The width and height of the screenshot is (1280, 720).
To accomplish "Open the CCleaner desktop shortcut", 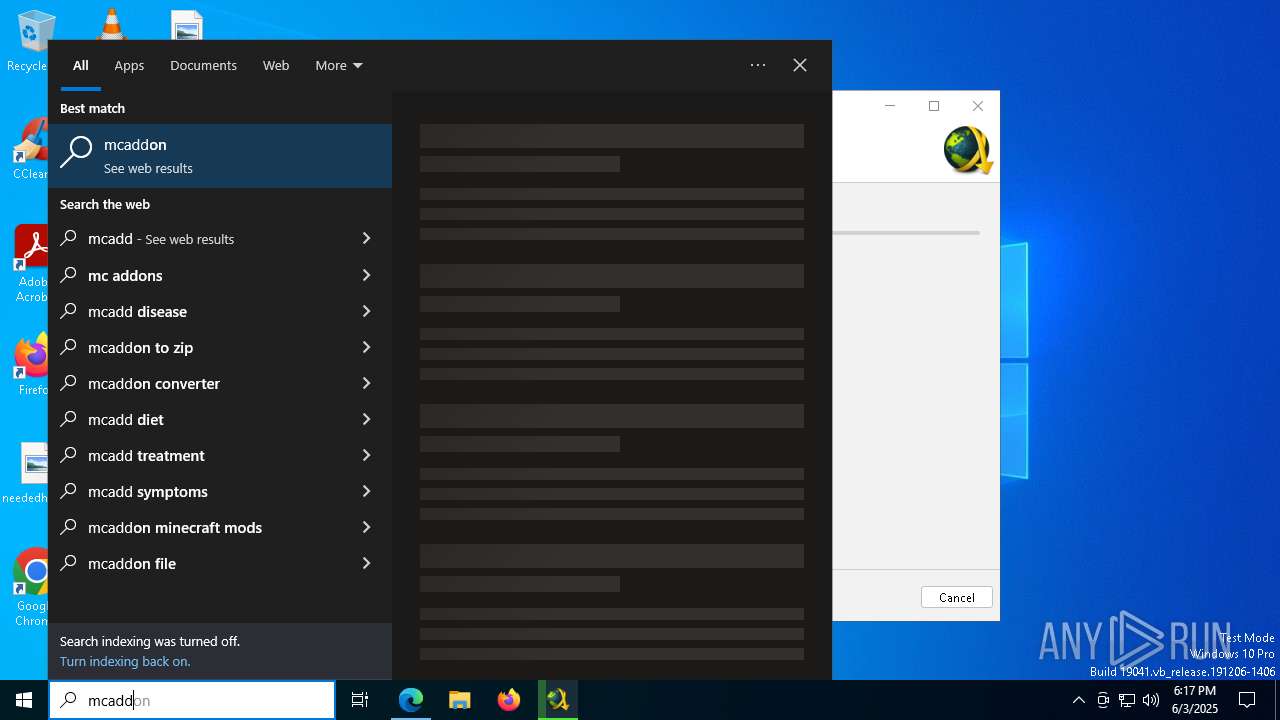I will [31, 150].
